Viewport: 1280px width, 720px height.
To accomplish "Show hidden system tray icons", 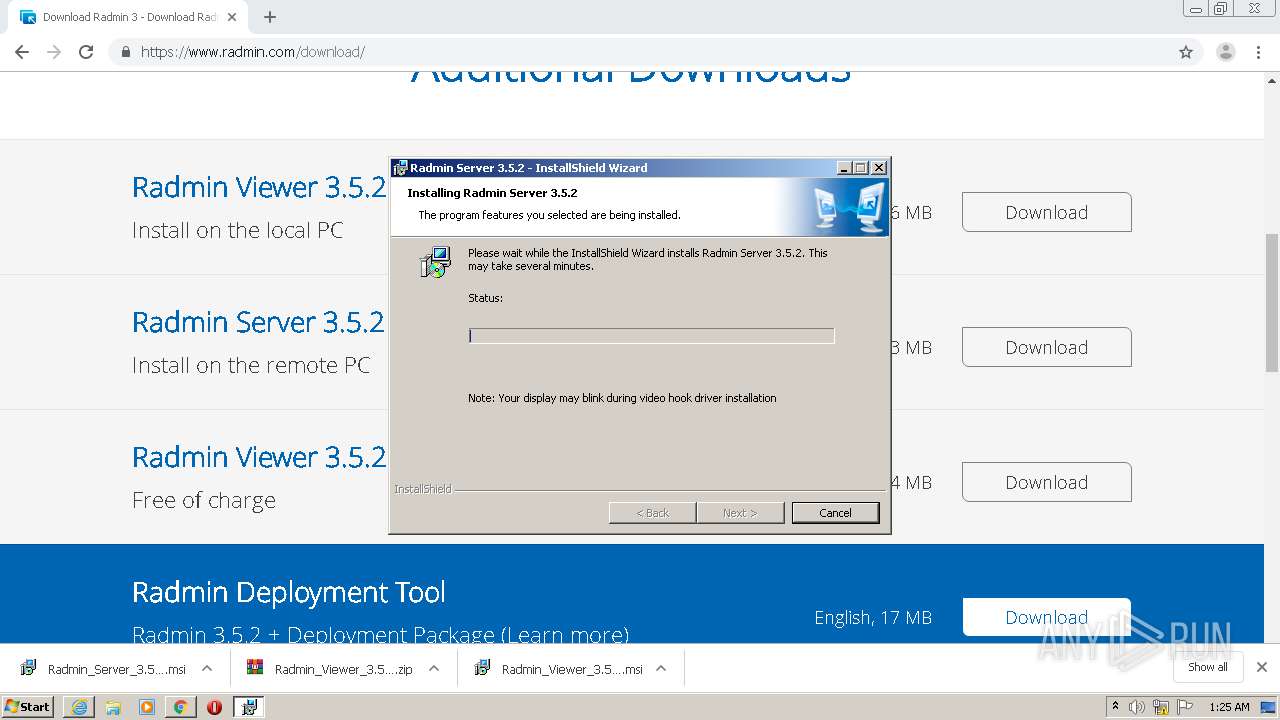I will click(x=1115, y=707).
